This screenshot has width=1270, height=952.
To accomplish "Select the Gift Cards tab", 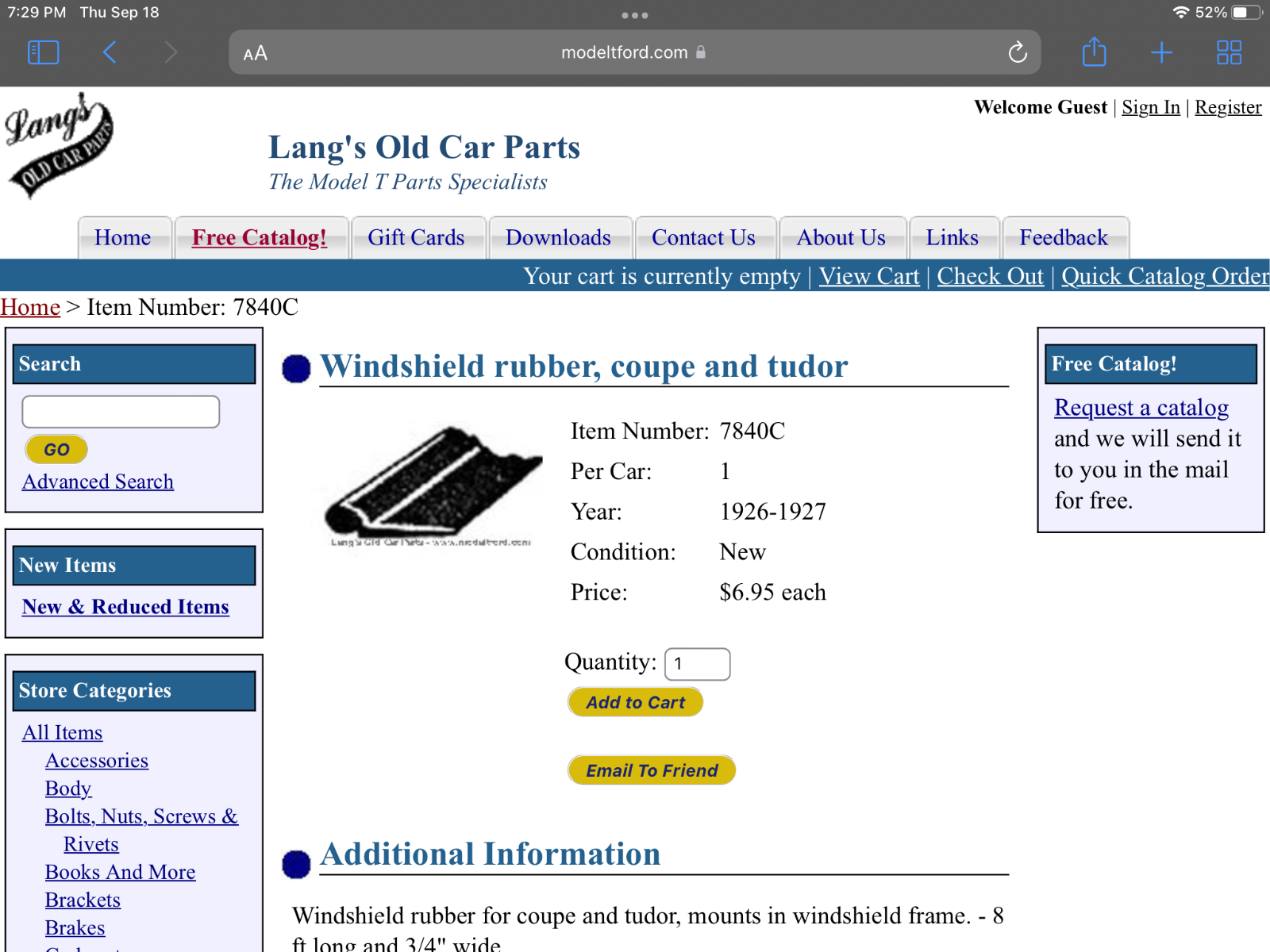I will [x=416, y=237].
